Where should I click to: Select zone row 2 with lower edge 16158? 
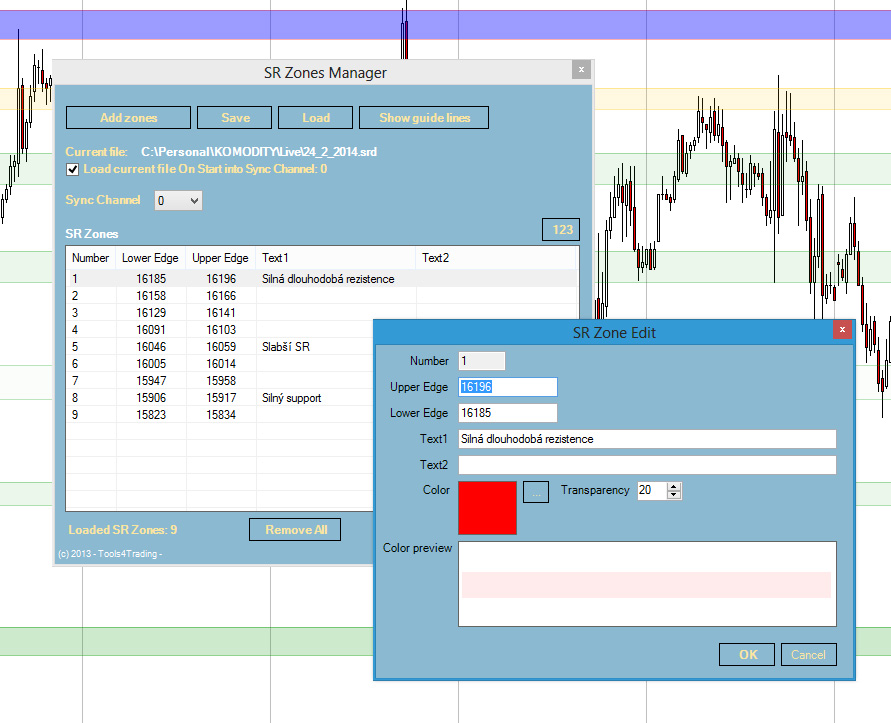coord(322,296)
